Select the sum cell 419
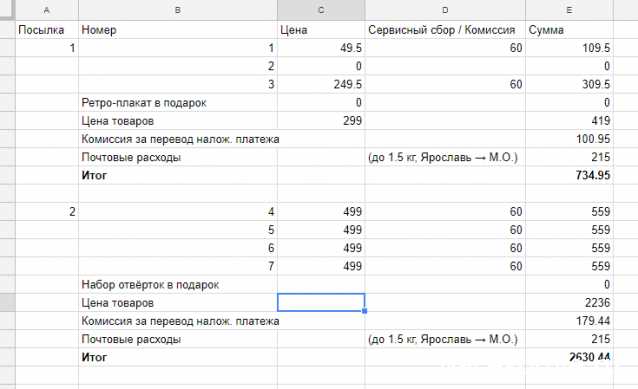 pos(569,121)
